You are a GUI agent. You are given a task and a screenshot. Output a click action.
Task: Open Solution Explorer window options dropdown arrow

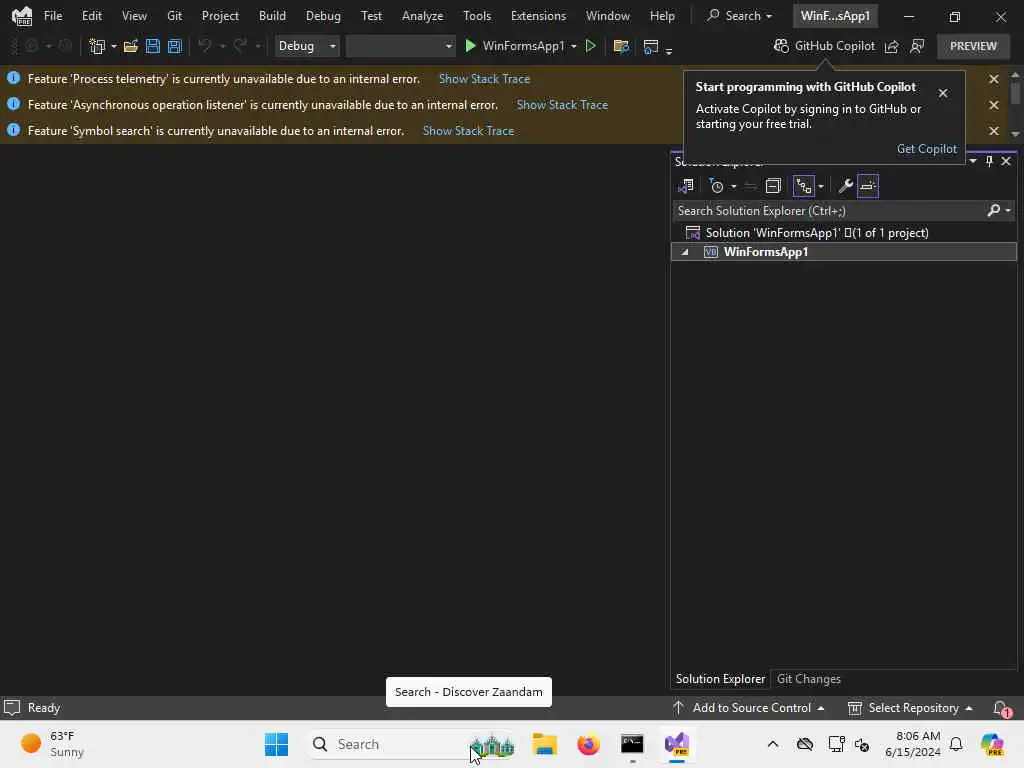(x=973, y=161)
